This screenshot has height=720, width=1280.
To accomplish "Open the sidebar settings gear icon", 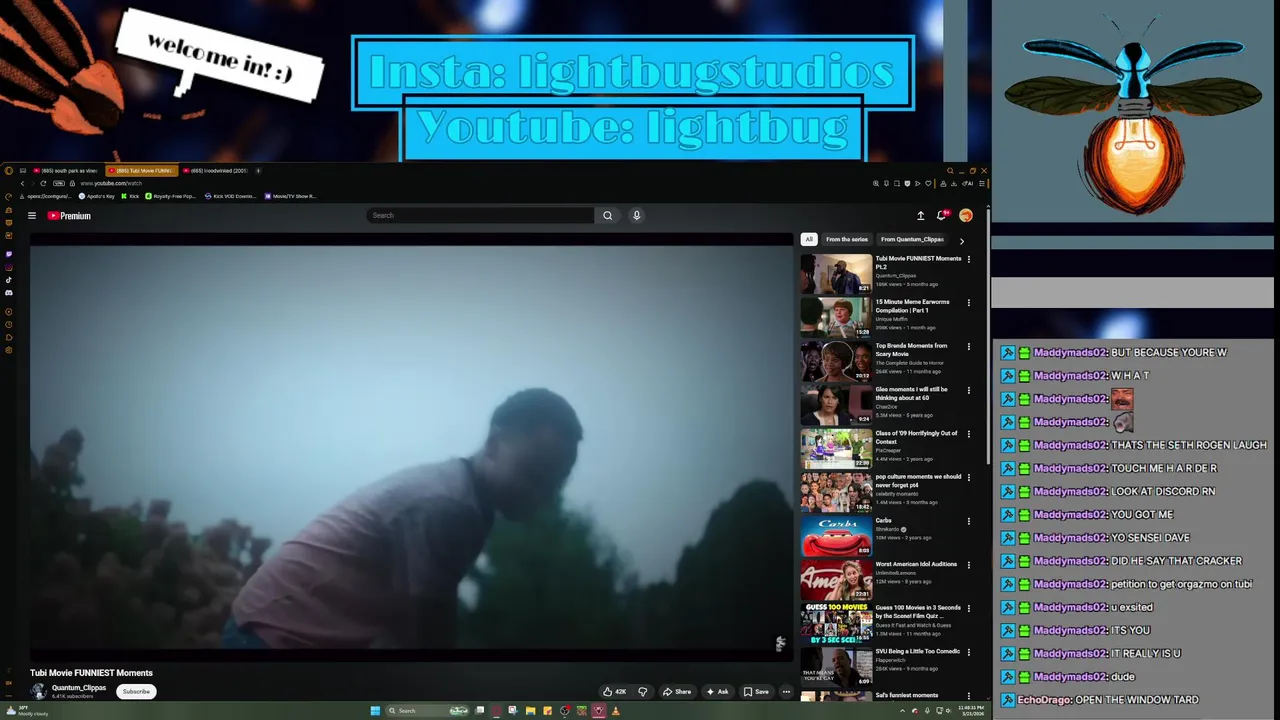I will click(9, 350).
